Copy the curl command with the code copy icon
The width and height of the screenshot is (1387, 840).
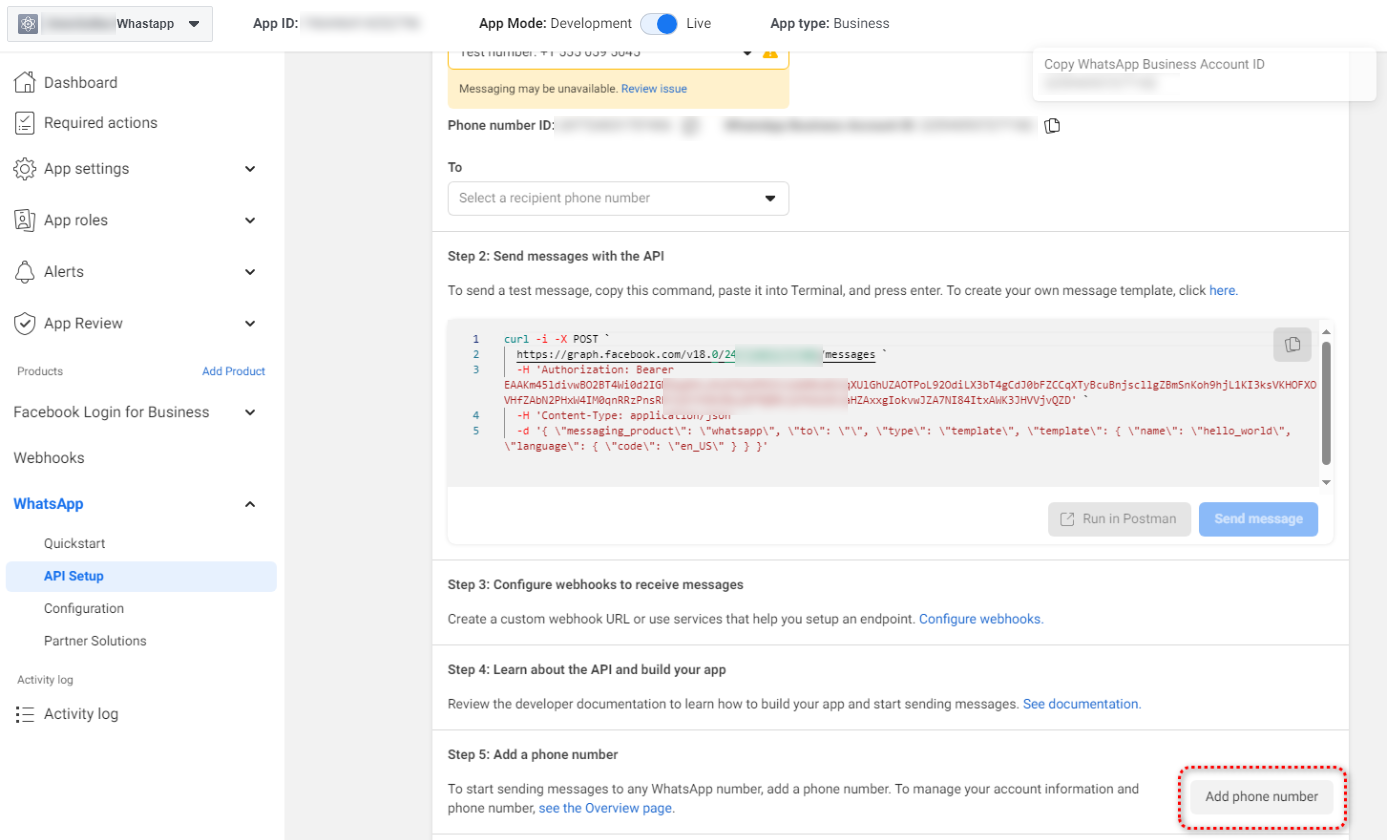[1292, 344]
